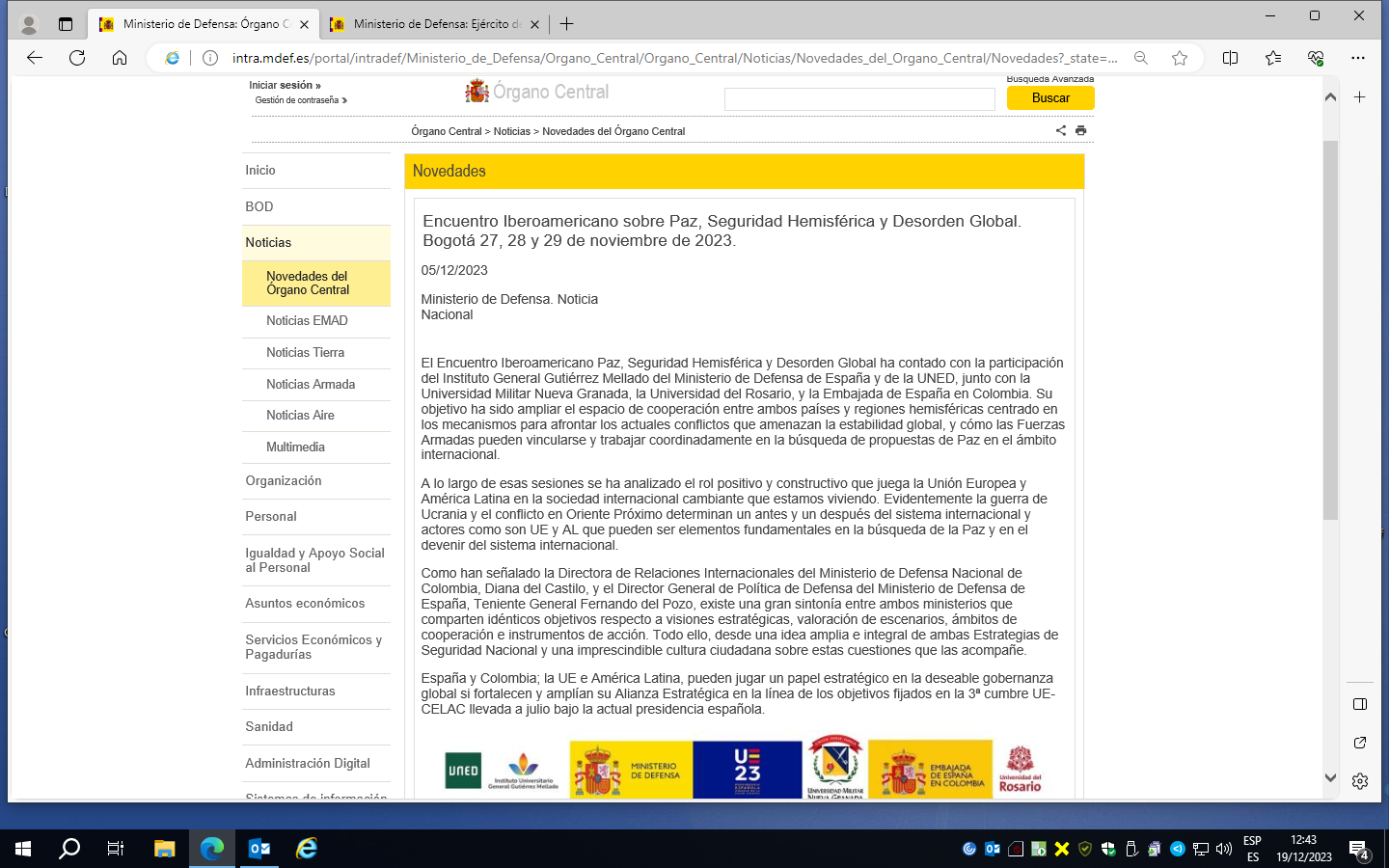Image resolution: width=1389 pixels, height=868 pixels.
Task: Focus the site search text field
Action: tap(859, 98)
